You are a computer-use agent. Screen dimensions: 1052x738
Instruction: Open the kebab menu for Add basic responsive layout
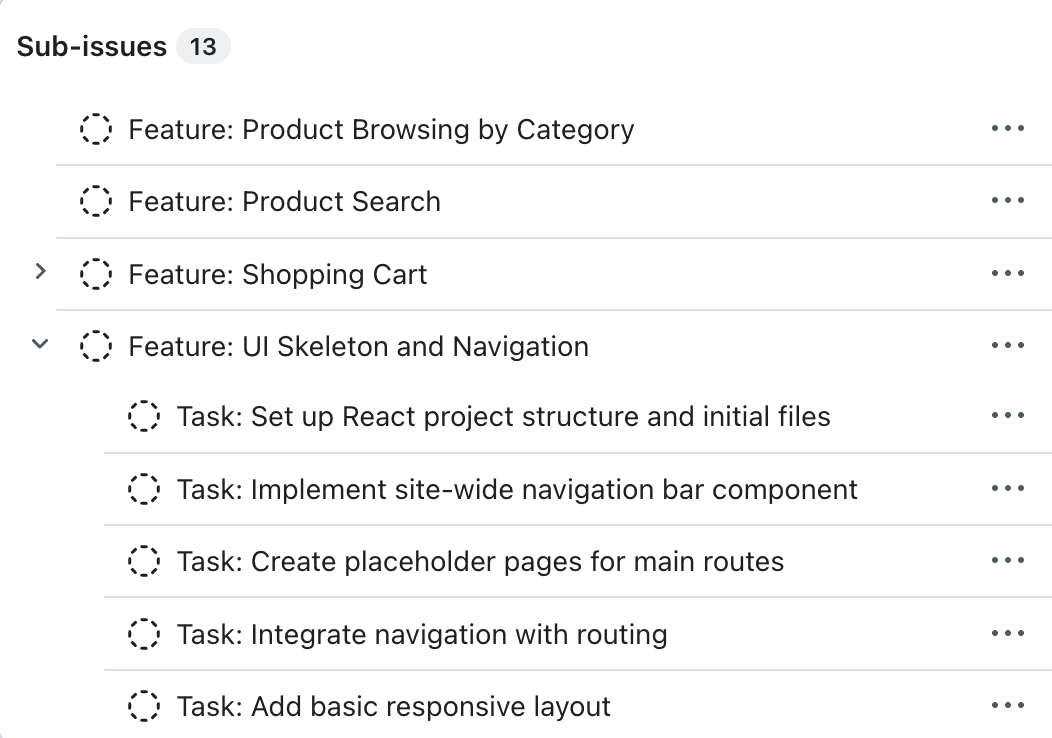pos(1007,706)
